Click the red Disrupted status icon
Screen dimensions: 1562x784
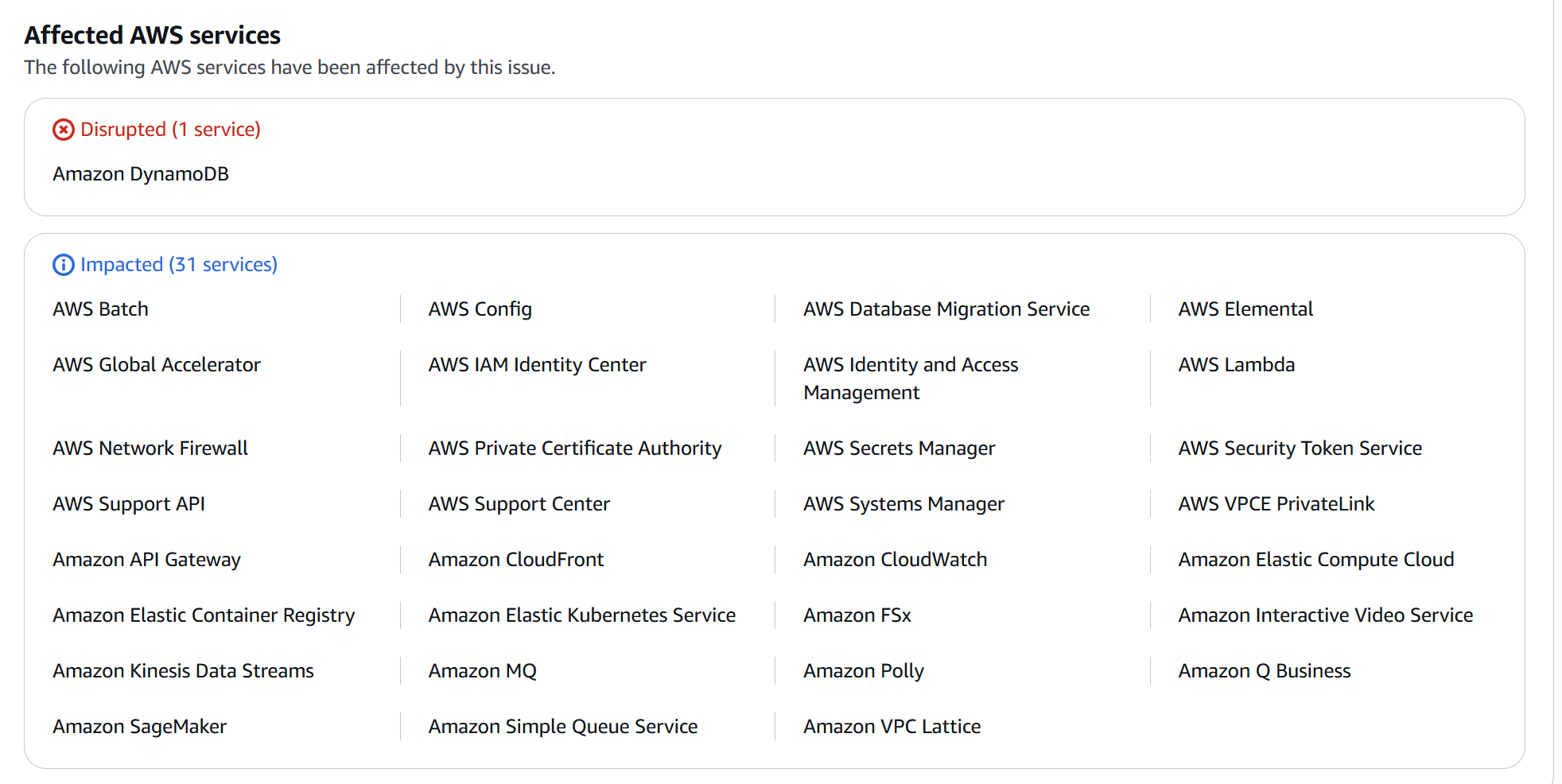64,130
